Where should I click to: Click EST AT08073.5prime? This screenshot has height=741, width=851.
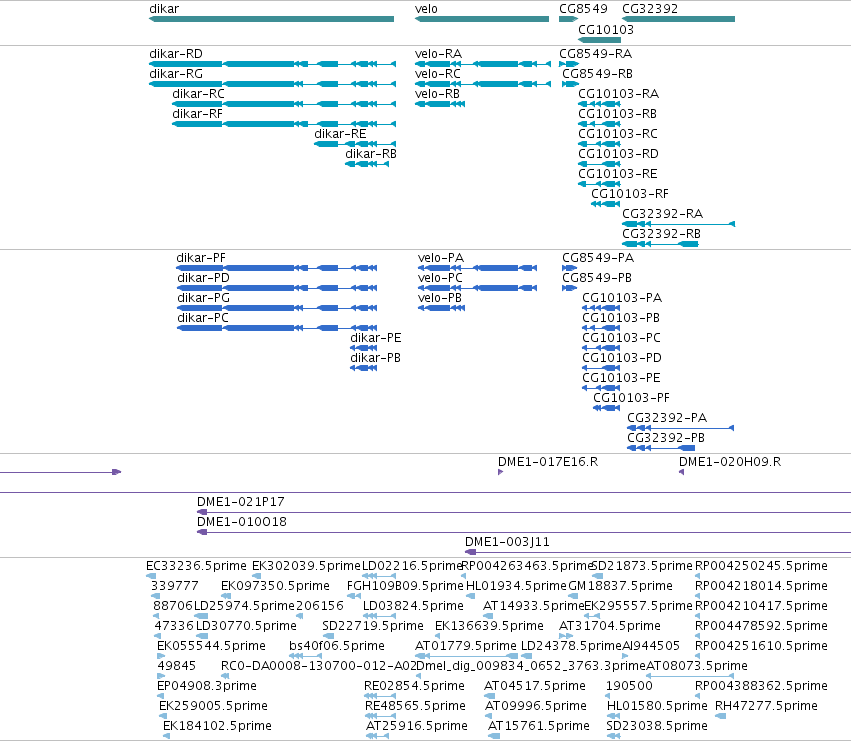click(690, 676)
